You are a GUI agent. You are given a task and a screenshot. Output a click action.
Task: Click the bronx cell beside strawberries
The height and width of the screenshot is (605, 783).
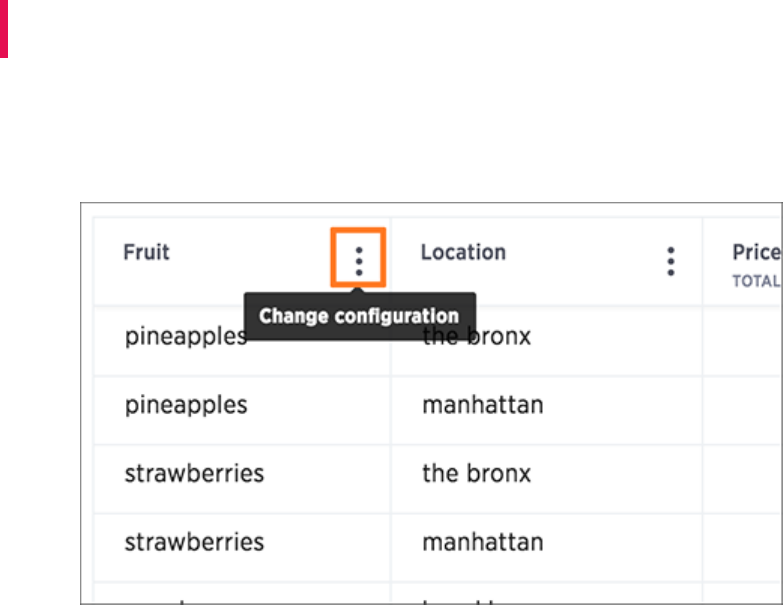point(476,473)
